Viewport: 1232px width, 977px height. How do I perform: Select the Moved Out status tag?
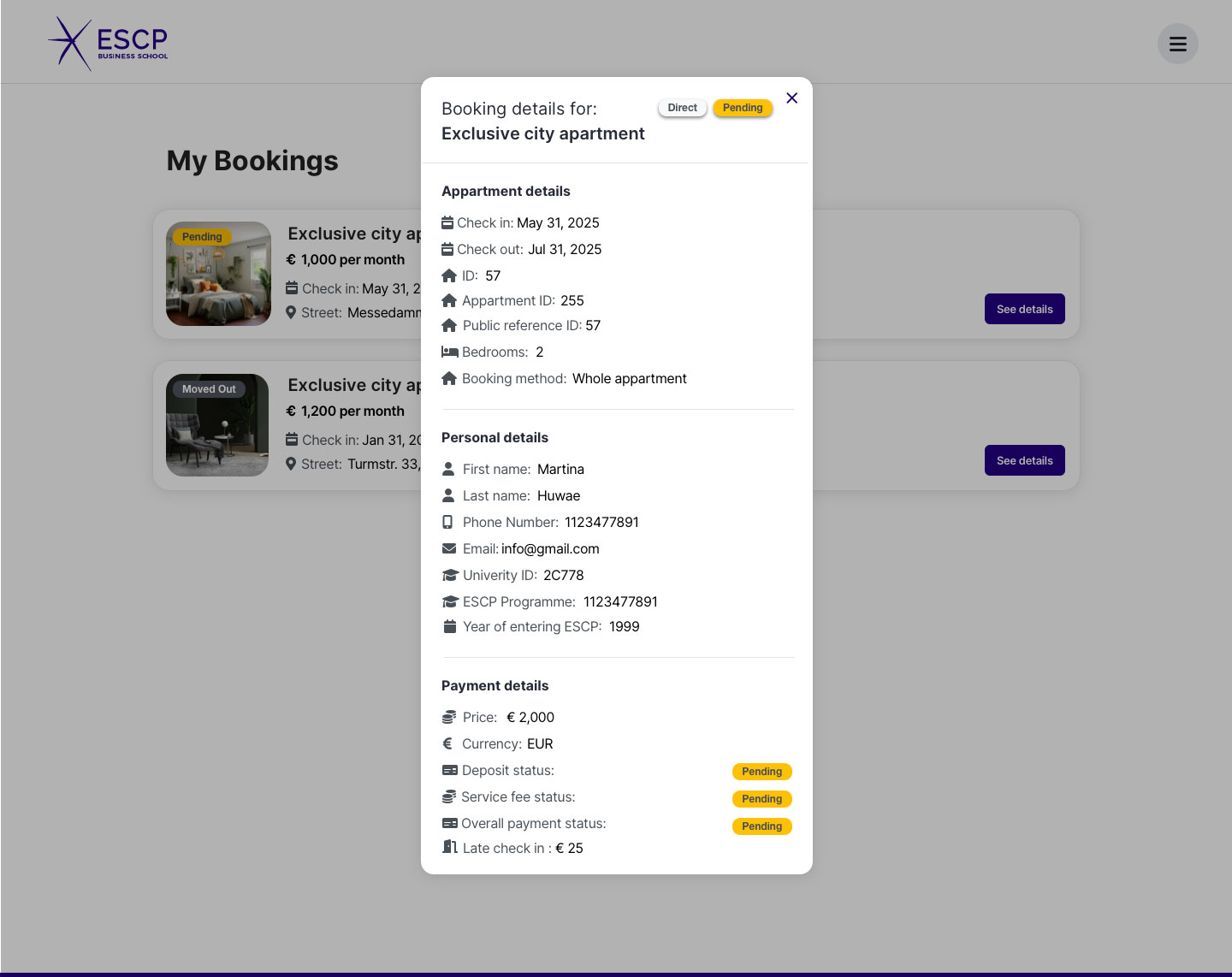(x=209, y=388)
